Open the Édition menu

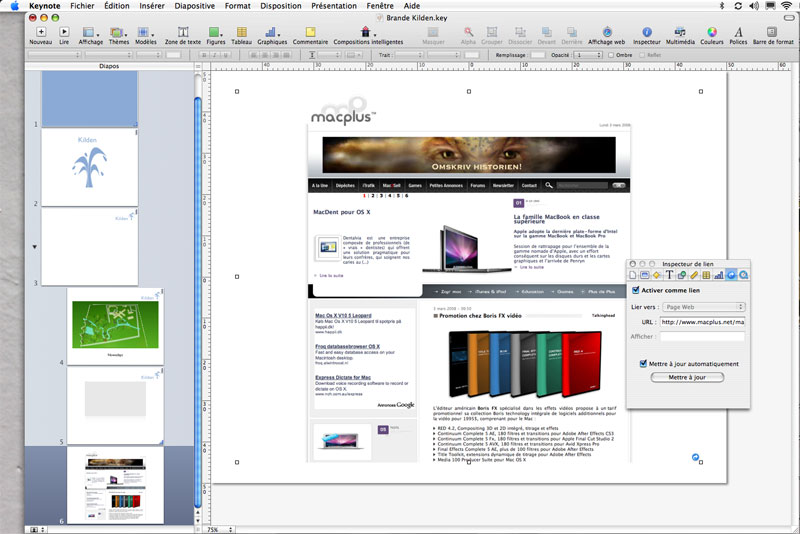point(117,6)
